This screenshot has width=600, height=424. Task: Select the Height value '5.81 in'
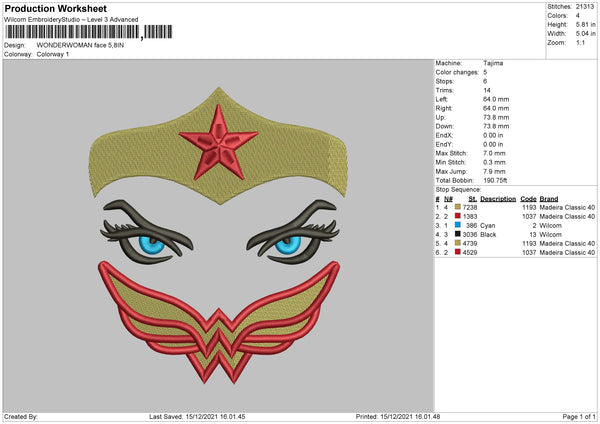[x=585, y=24]
